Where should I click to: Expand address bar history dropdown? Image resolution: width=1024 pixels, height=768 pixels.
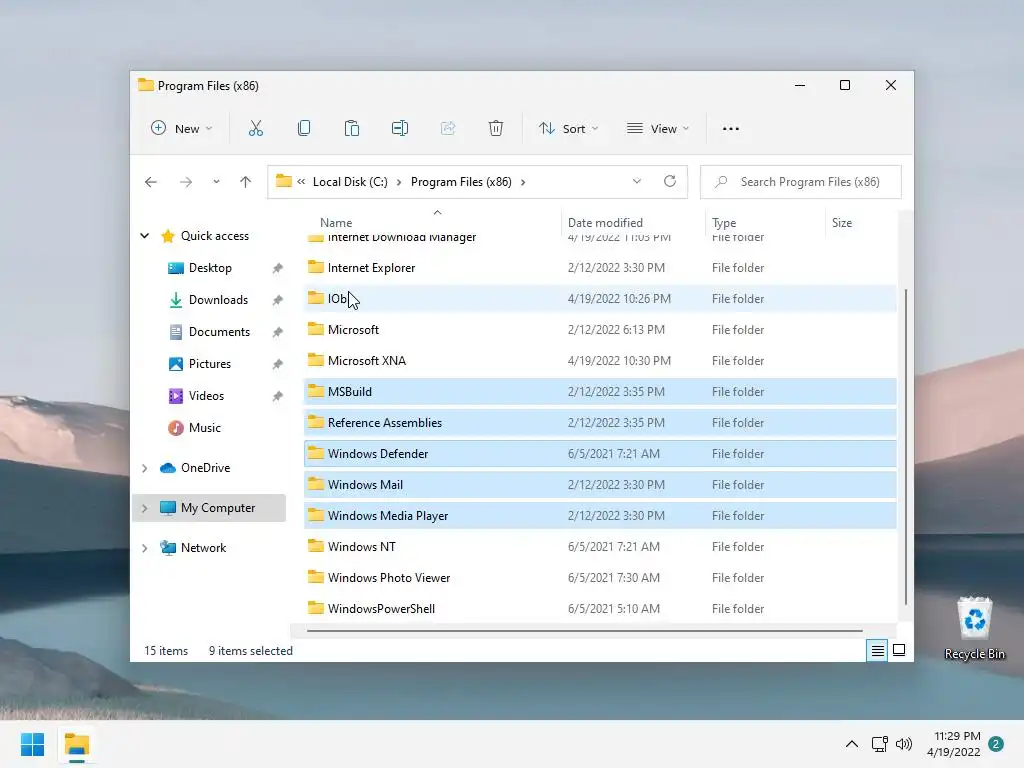(637, 182)
